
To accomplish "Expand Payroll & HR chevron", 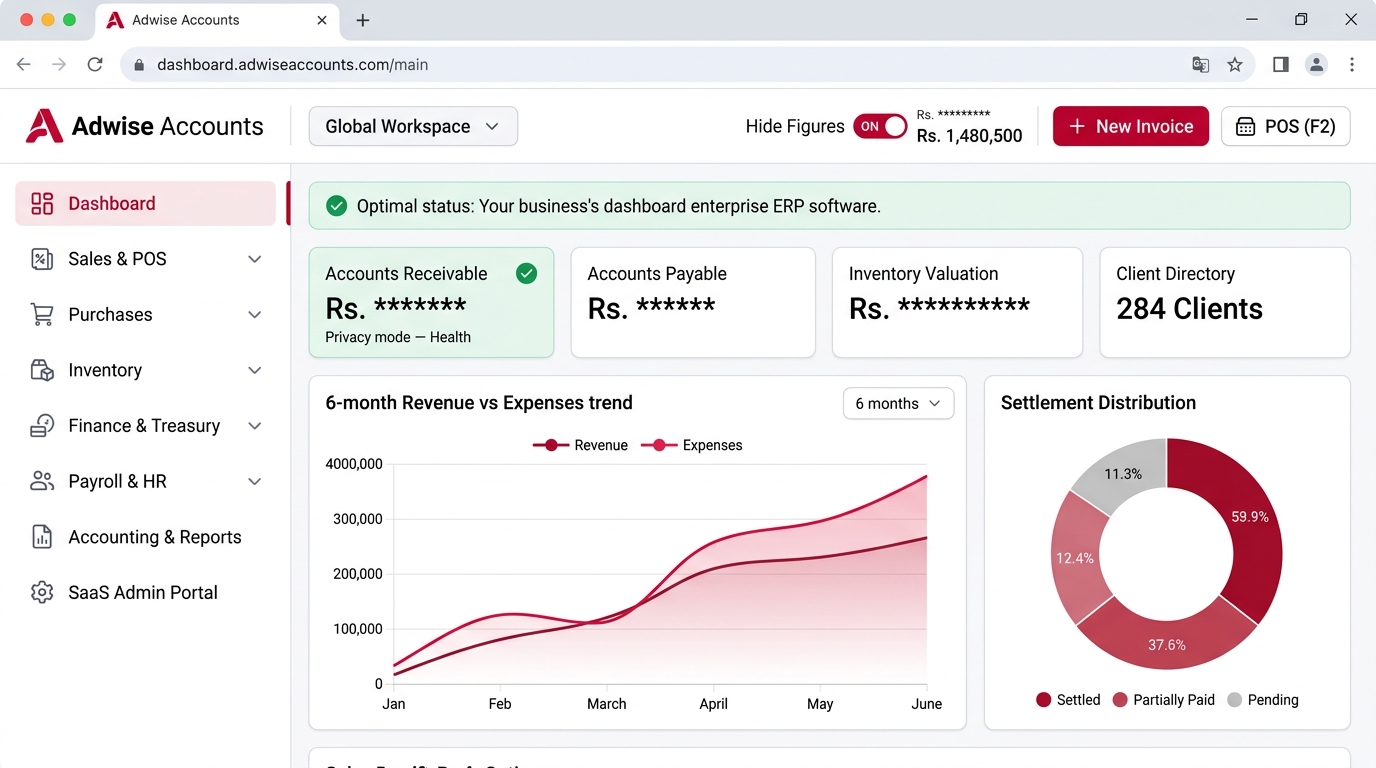I will [255, 481].
